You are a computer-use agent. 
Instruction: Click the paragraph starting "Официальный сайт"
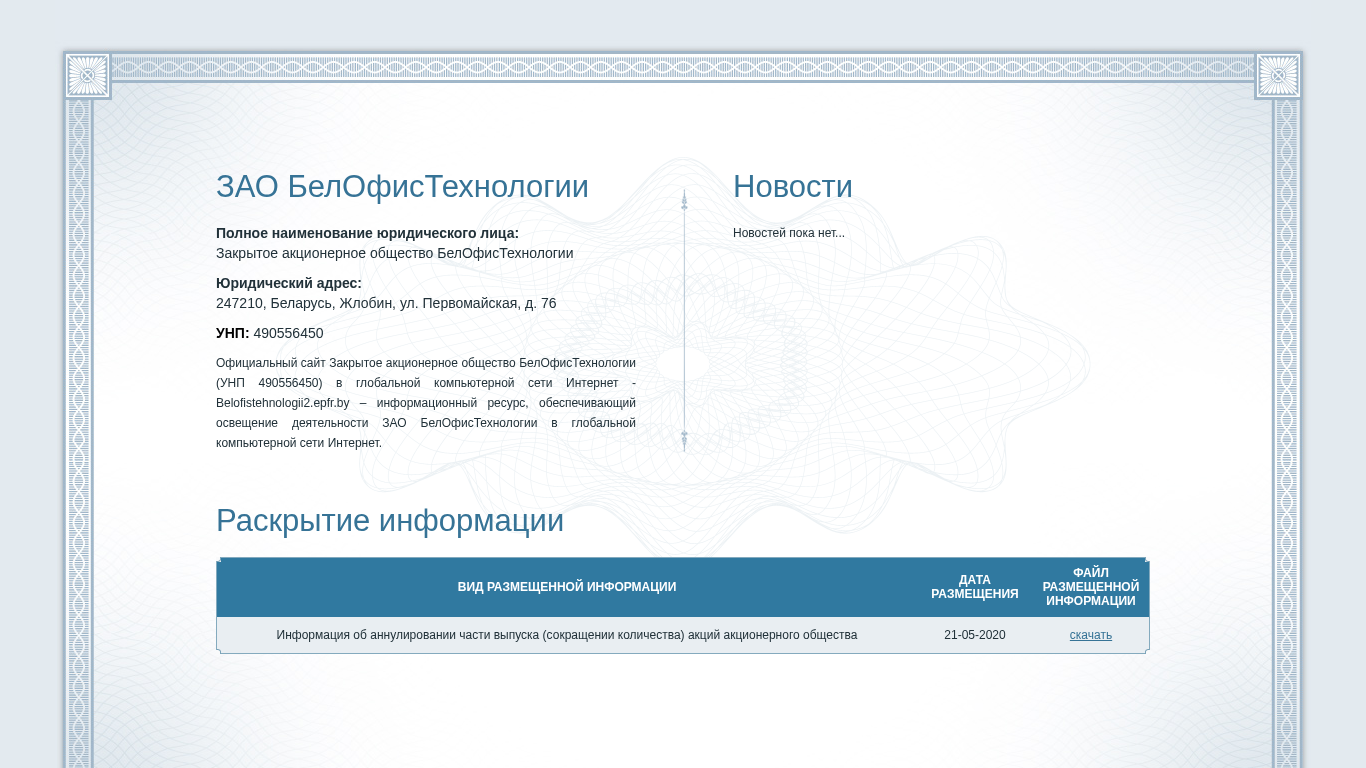click(426, 403)
